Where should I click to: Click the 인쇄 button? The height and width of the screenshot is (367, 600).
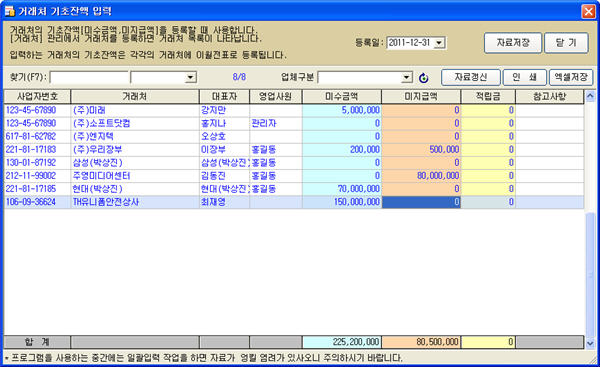pyautogui.click(x=524, y=77)
